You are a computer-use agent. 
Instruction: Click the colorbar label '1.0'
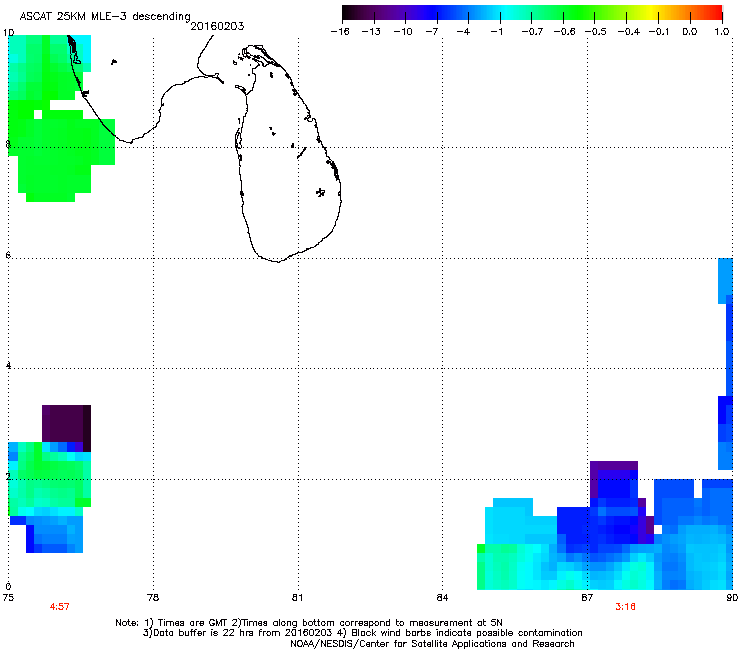722,32
